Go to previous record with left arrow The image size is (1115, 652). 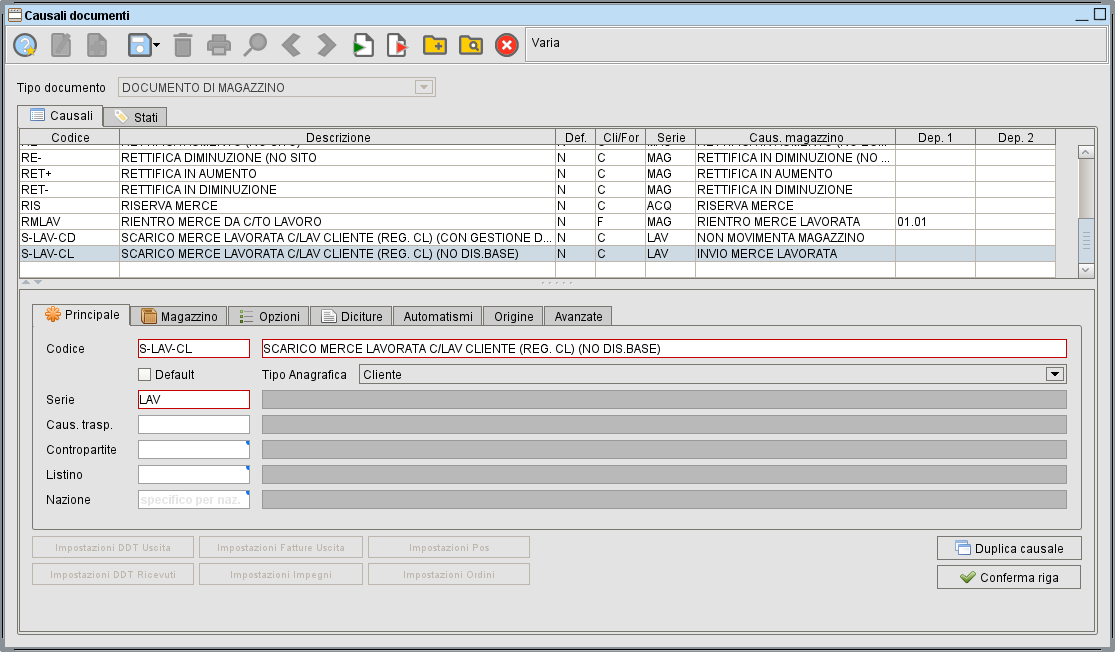pyautogui.click(x=291, y=45)
